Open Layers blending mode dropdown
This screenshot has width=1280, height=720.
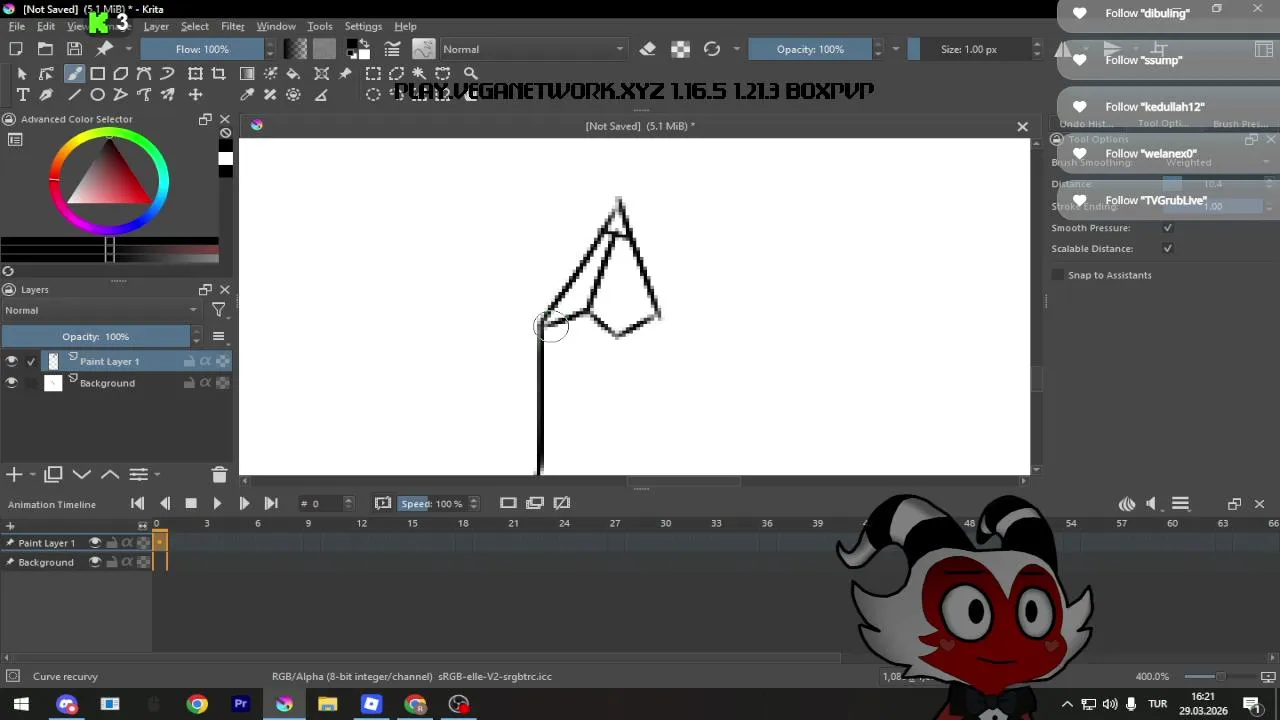tap(101, 310)
